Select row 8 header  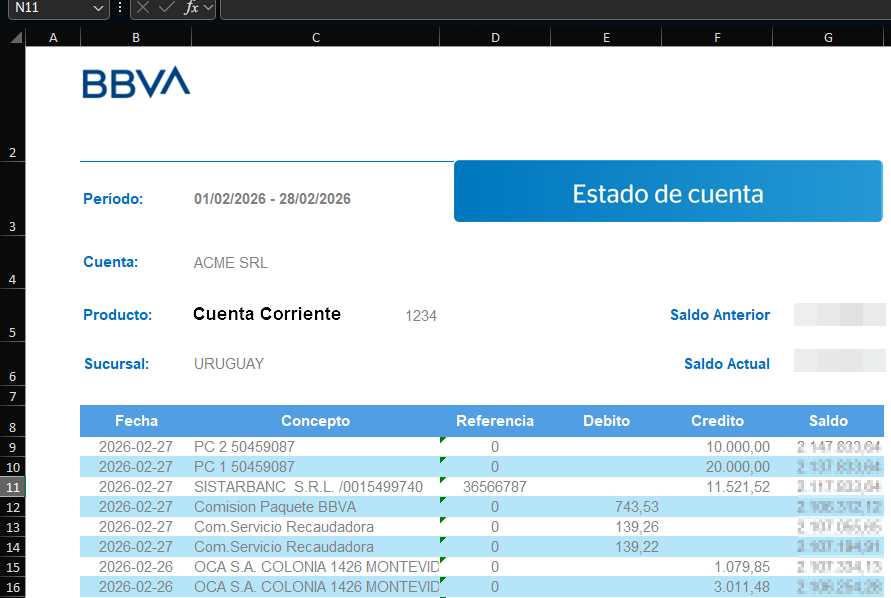tap(13, 421)
